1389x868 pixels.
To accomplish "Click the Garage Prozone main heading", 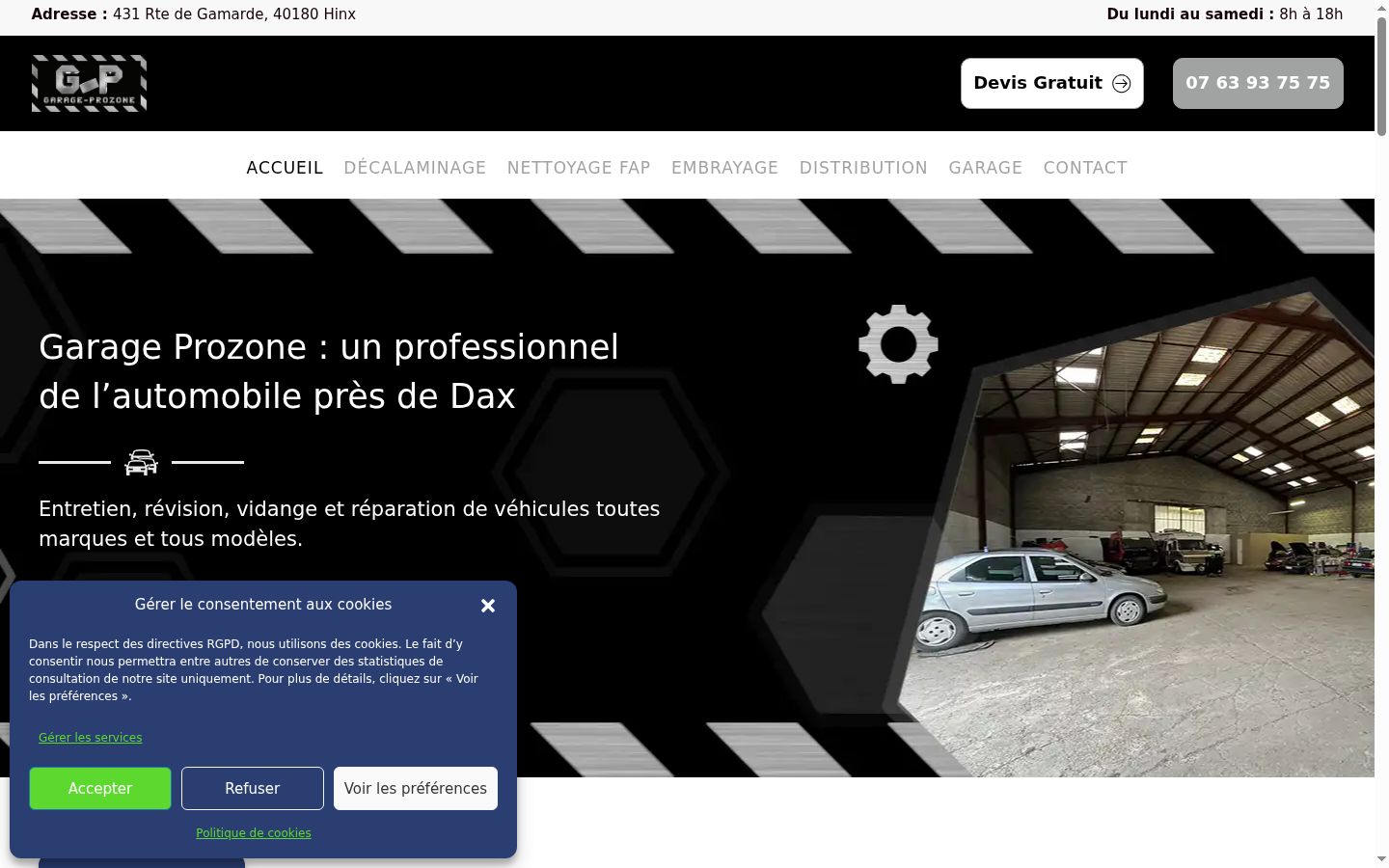I will 329,371.
